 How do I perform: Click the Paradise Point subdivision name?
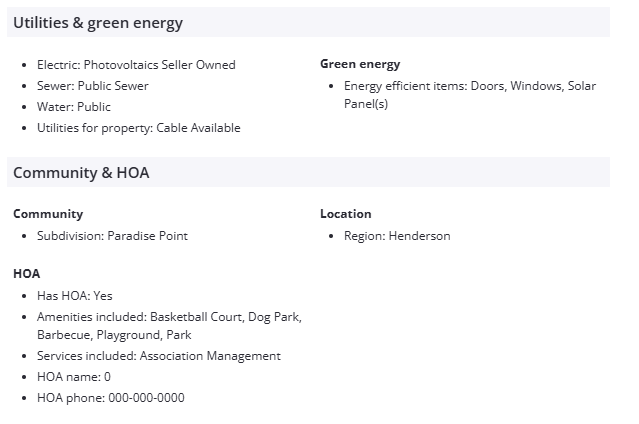(x=148, y=236)
